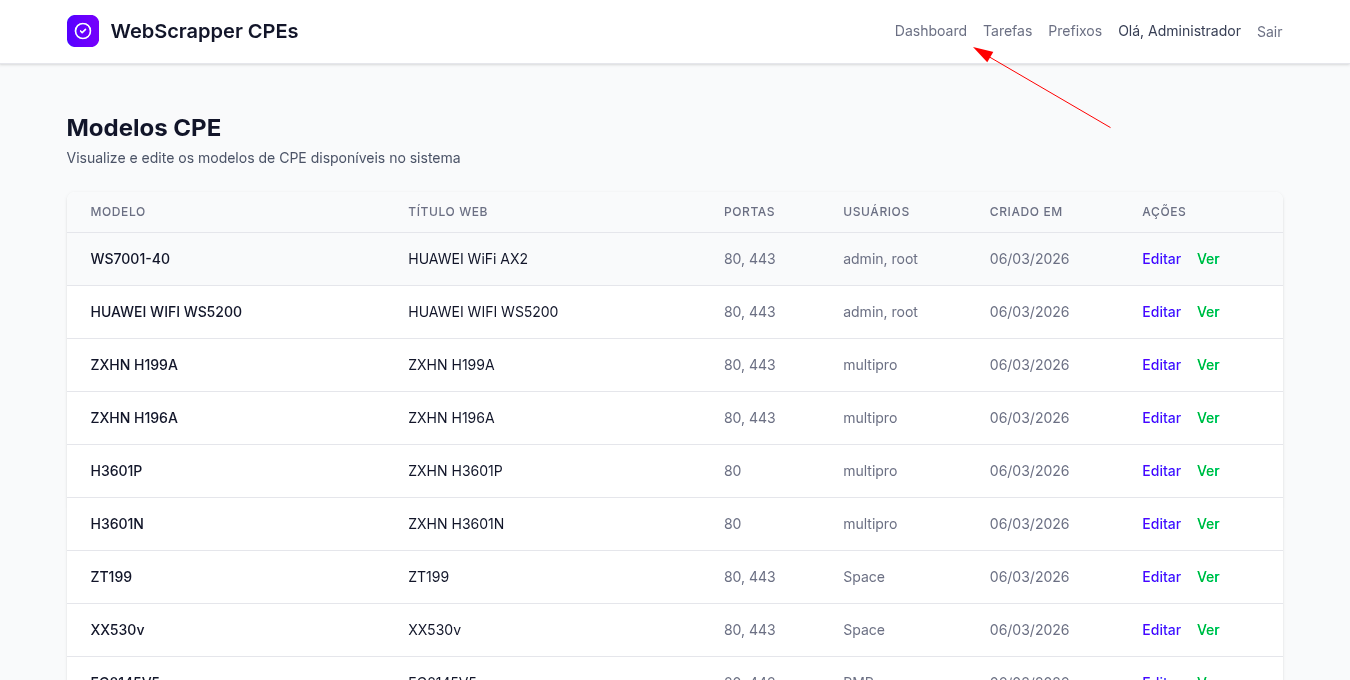Edit the ZT199 model
Viewport: 1350px width, 680px height.
[1161, 576]
